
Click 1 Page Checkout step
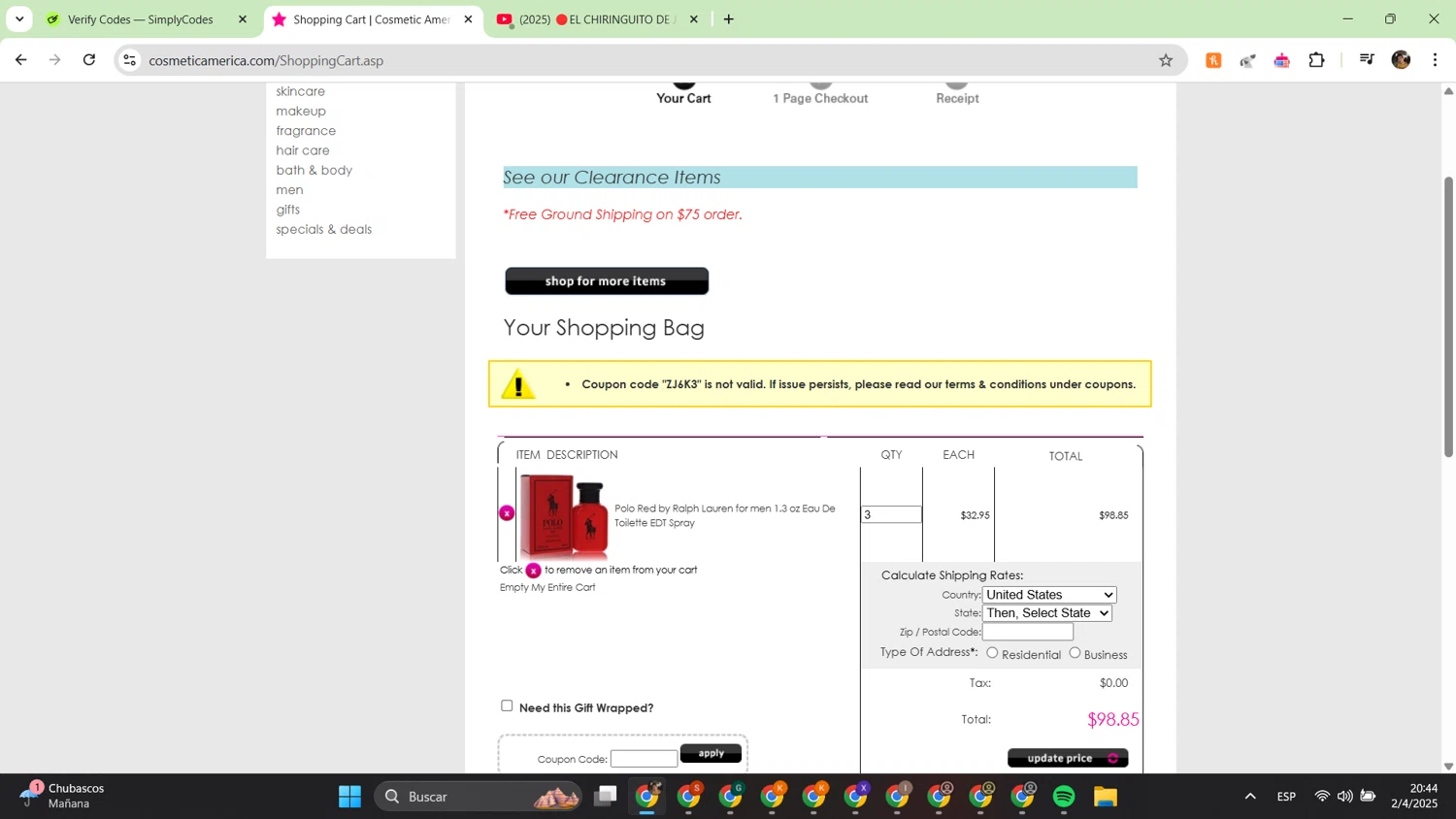[820, 98]
